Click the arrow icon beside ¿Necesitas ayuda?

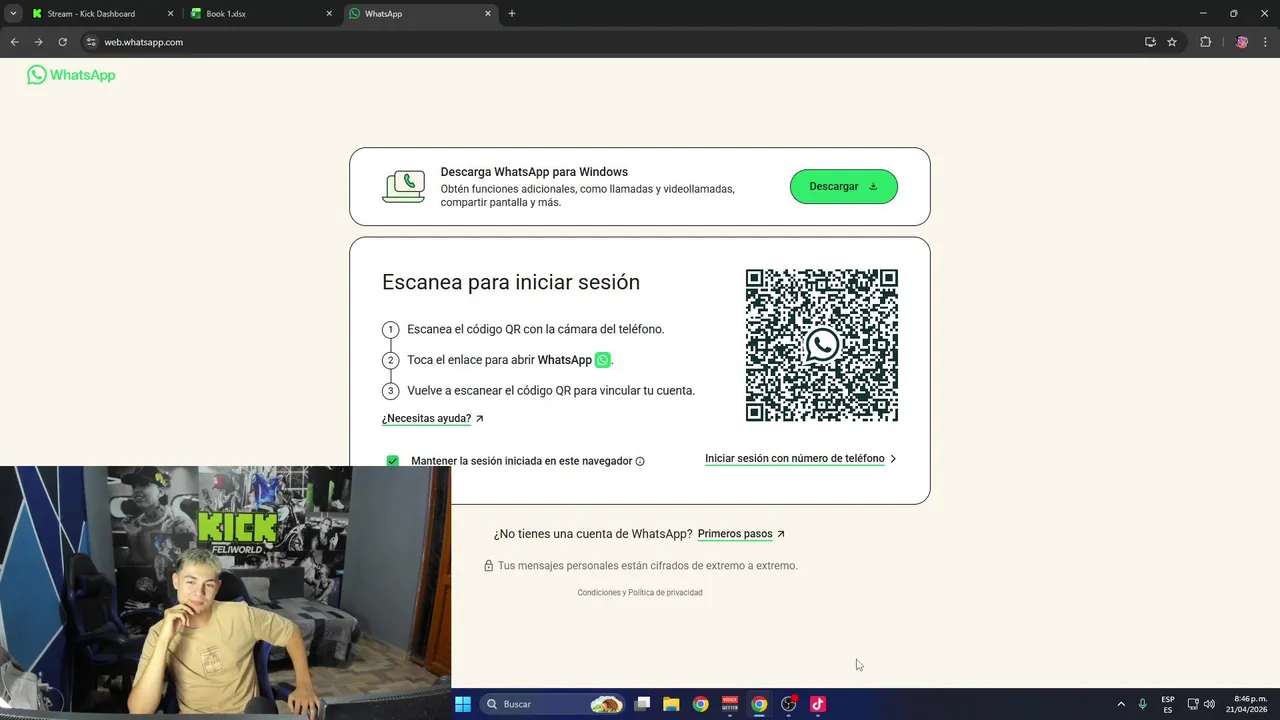point(480,419)
